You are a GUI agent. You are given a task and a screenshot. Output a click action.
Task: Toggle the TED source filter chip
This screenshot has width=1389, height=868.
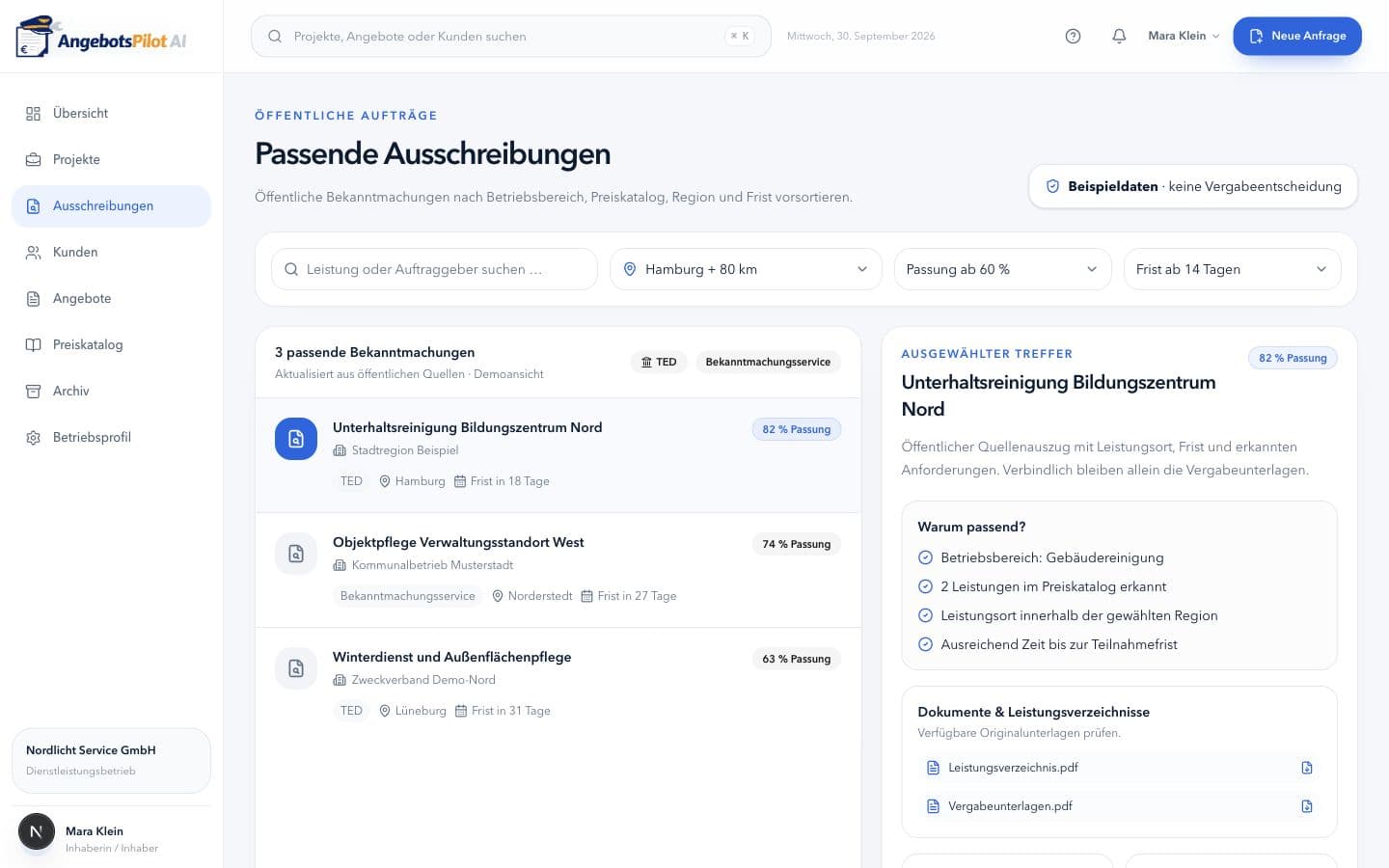click(x=659, y=362)
